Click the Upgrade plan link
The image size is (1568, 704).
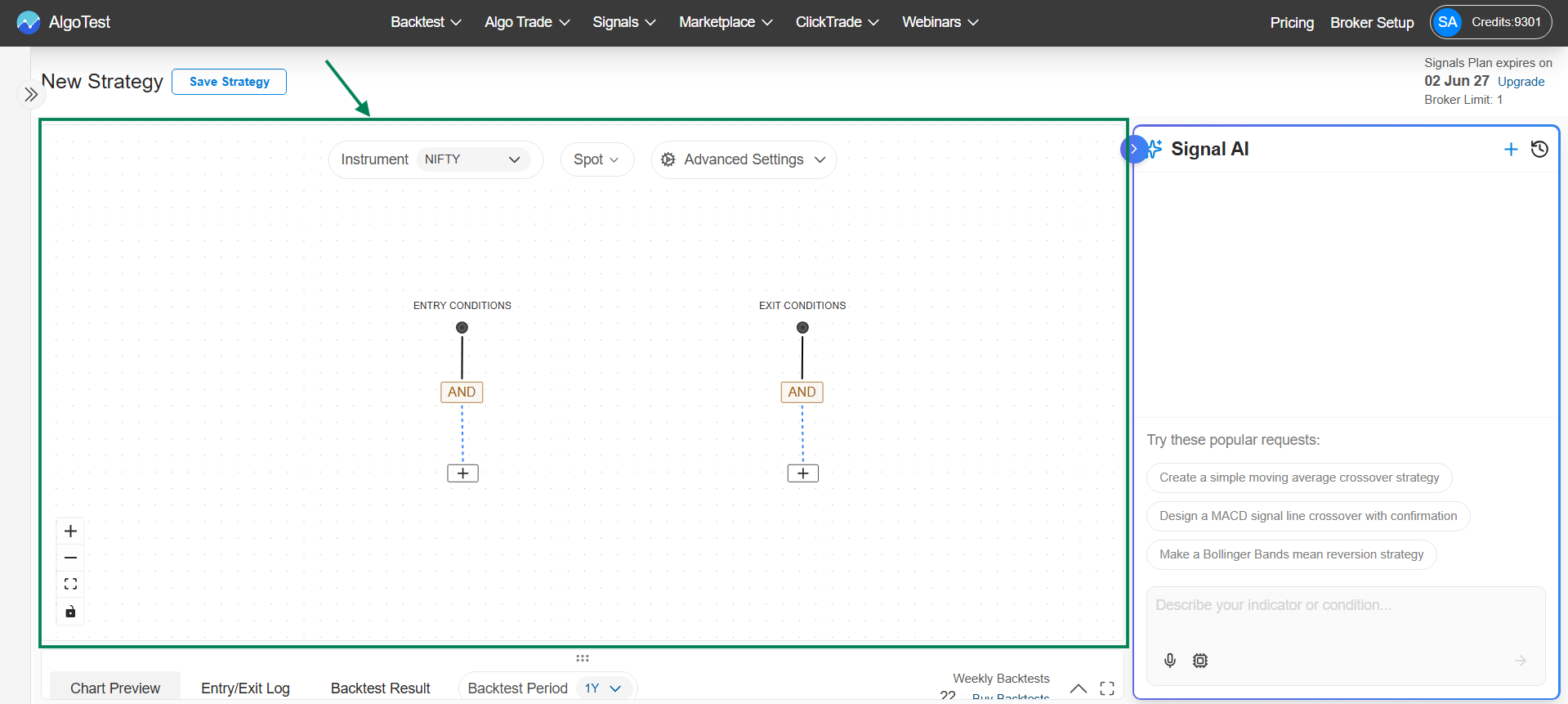tap(1521, 82)
